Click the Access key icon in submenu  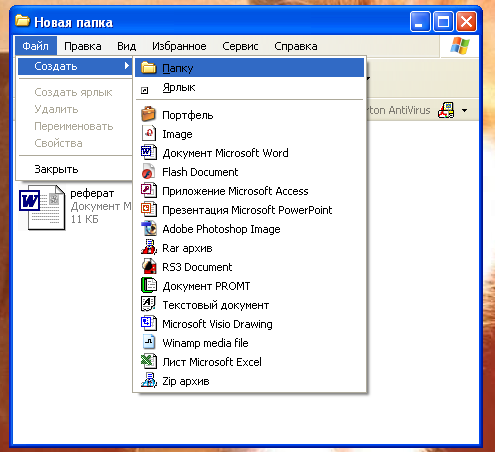(148, 190)
